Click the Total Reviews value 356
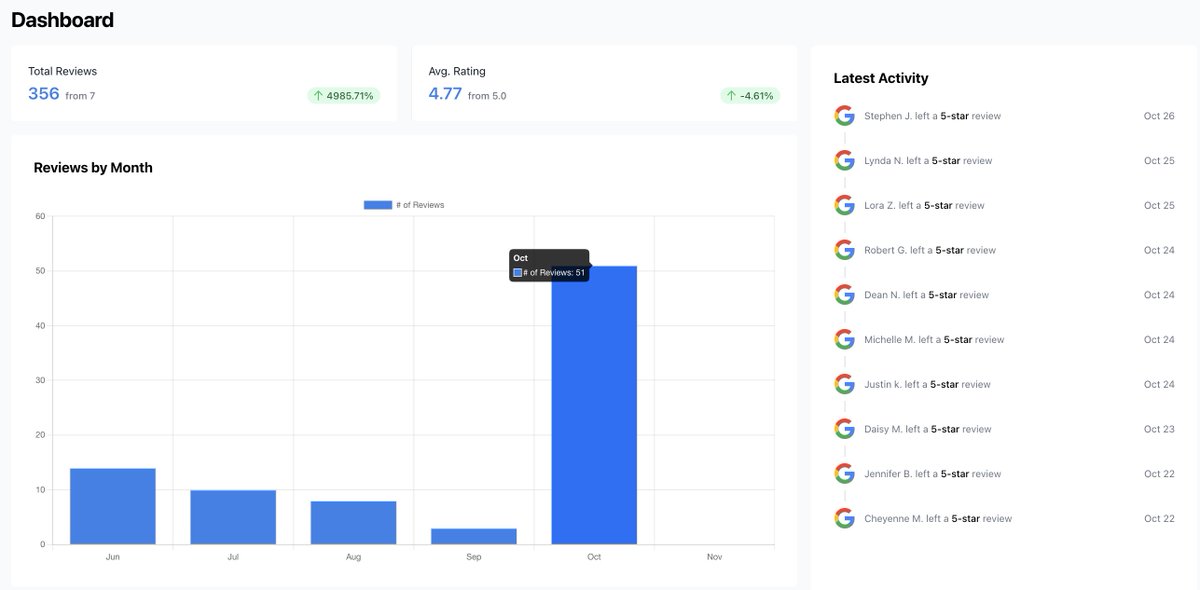1200x590 pixels. [44, 94]
